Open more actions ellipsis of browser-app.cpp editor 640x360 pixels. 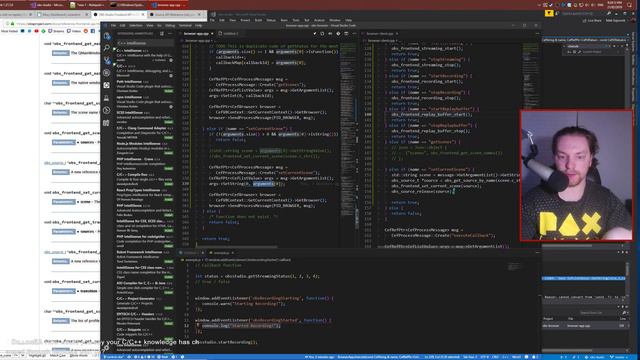(354, 33)
